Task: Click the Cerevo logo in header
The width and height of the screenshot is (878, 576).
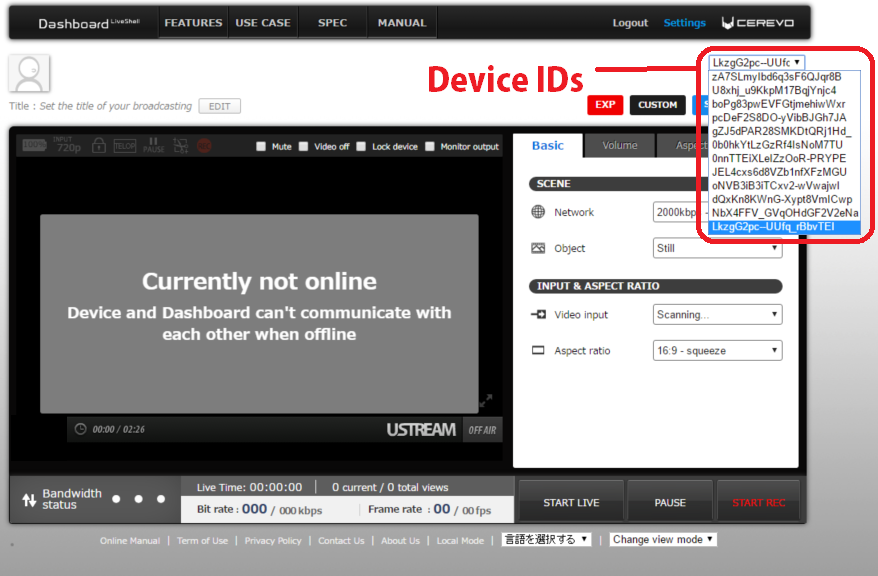Action: click(x=758, y=23)
